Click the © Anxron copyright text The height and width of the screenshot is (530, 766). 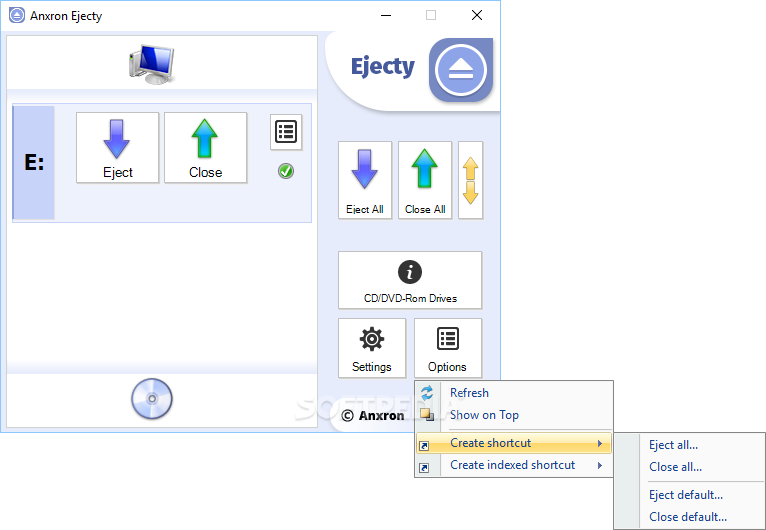tap(373, 416)
